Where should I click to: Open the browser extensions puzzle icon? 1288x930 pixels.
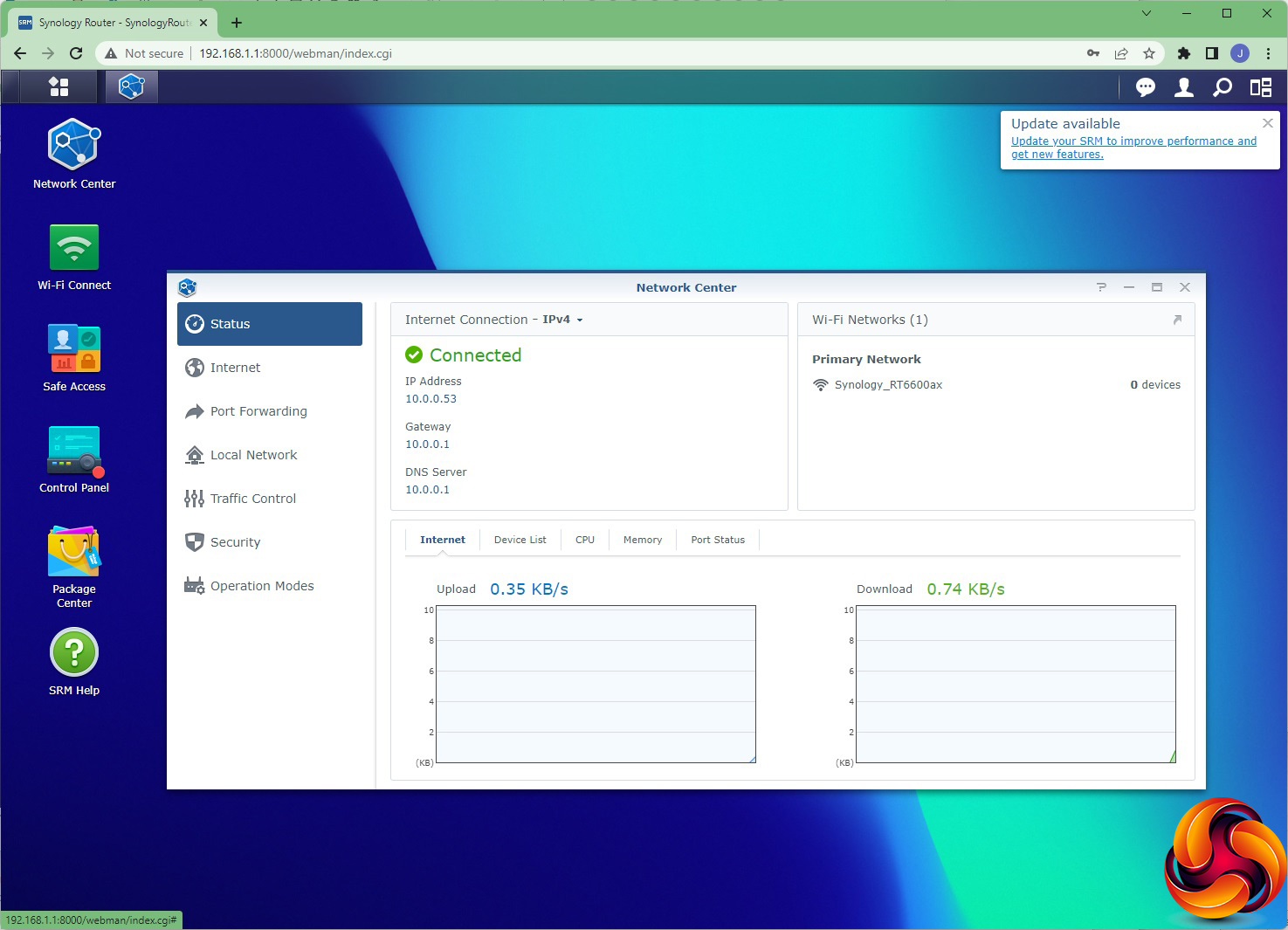pos(1184,53)
